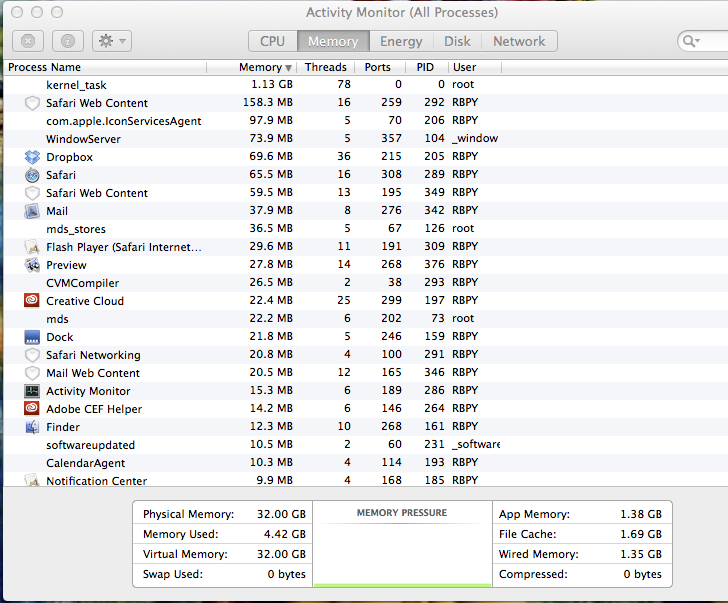Click the Preview app icon
Viewport: 728px width, 603px height.
tap(31, 265)
